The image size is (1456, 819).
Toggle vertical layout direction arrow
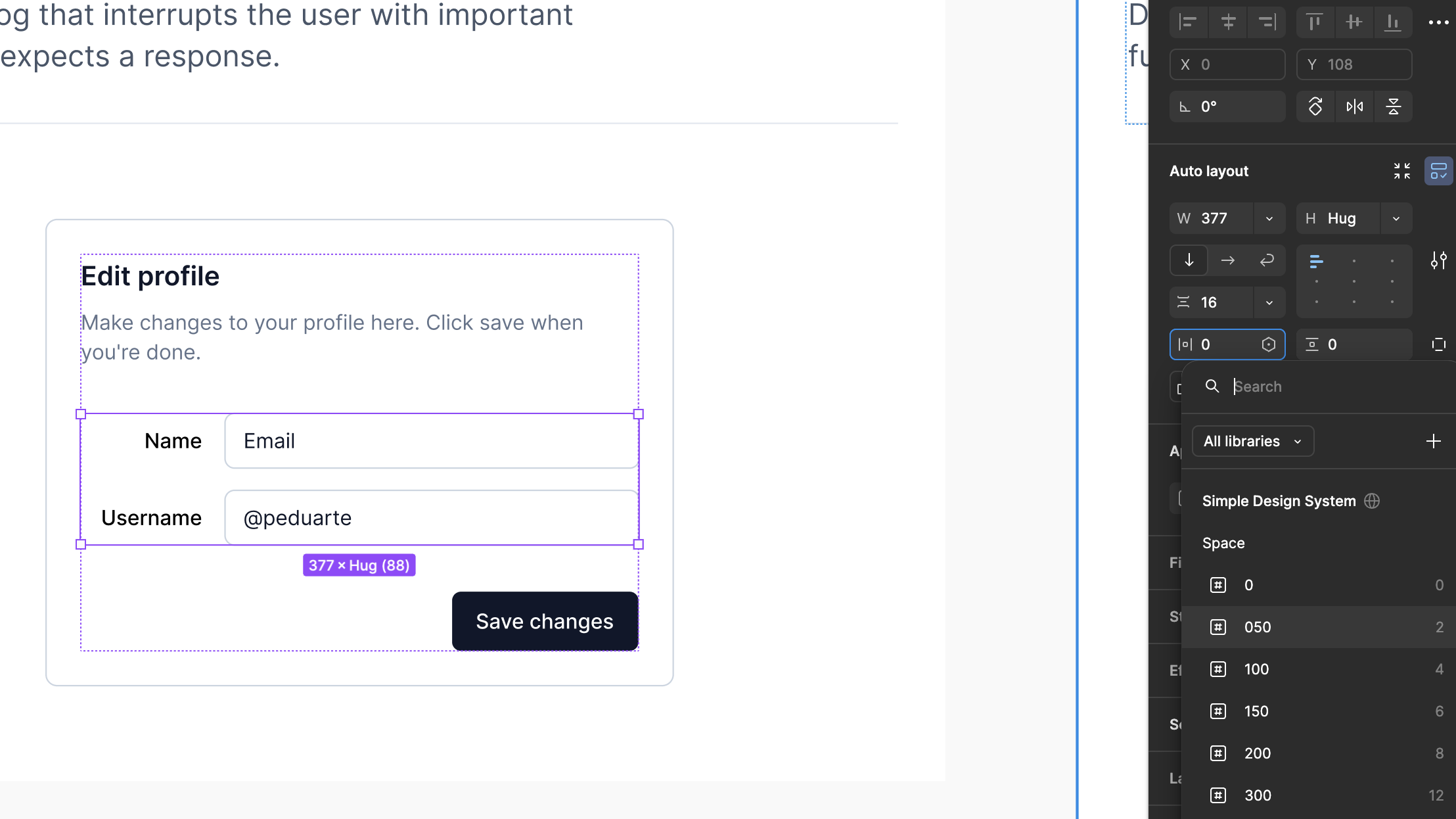tap(1189, 260)
